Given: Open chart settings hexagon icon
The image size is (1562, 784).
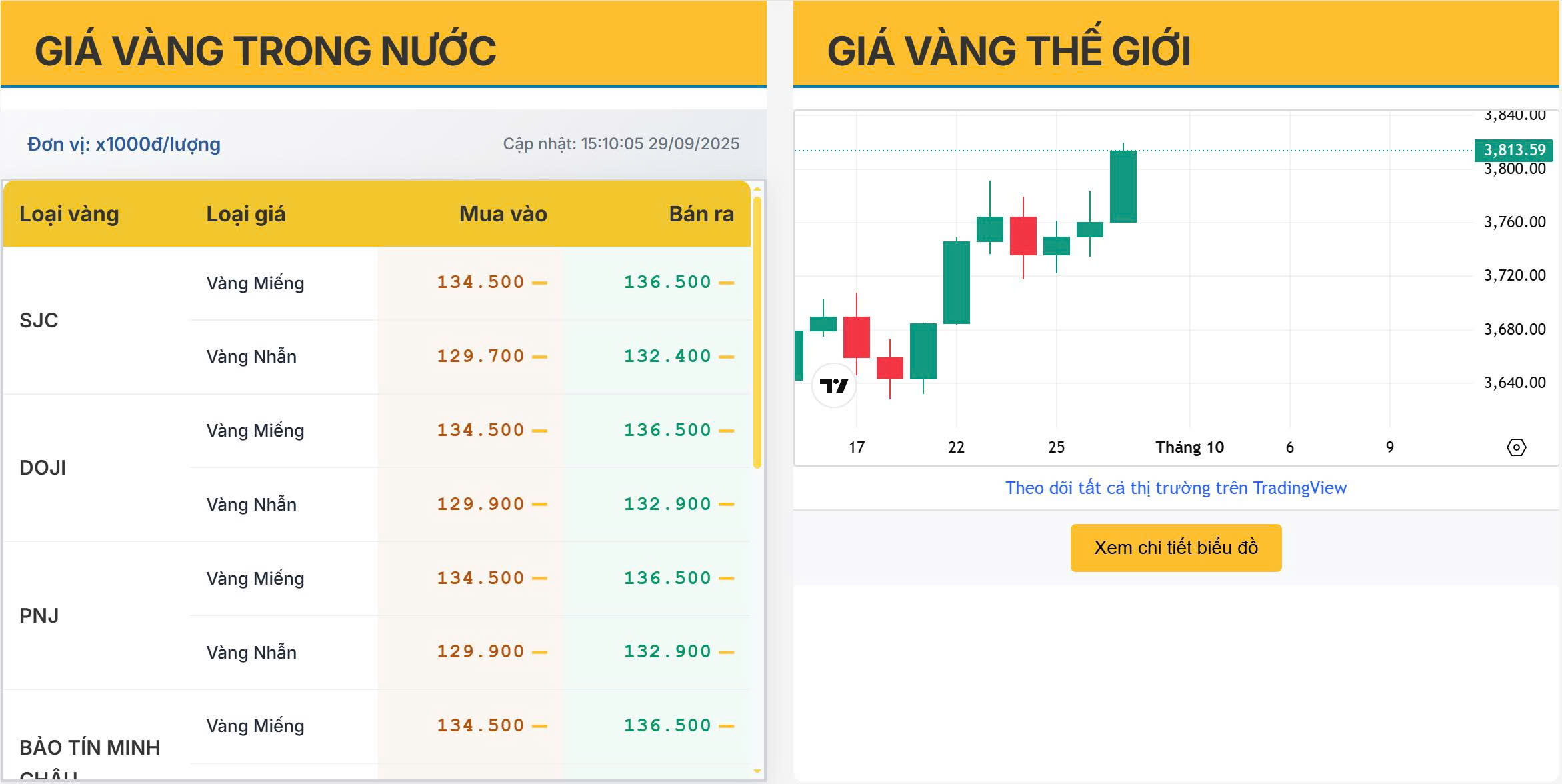Looking at the screenshot, I should point(1516,447).
